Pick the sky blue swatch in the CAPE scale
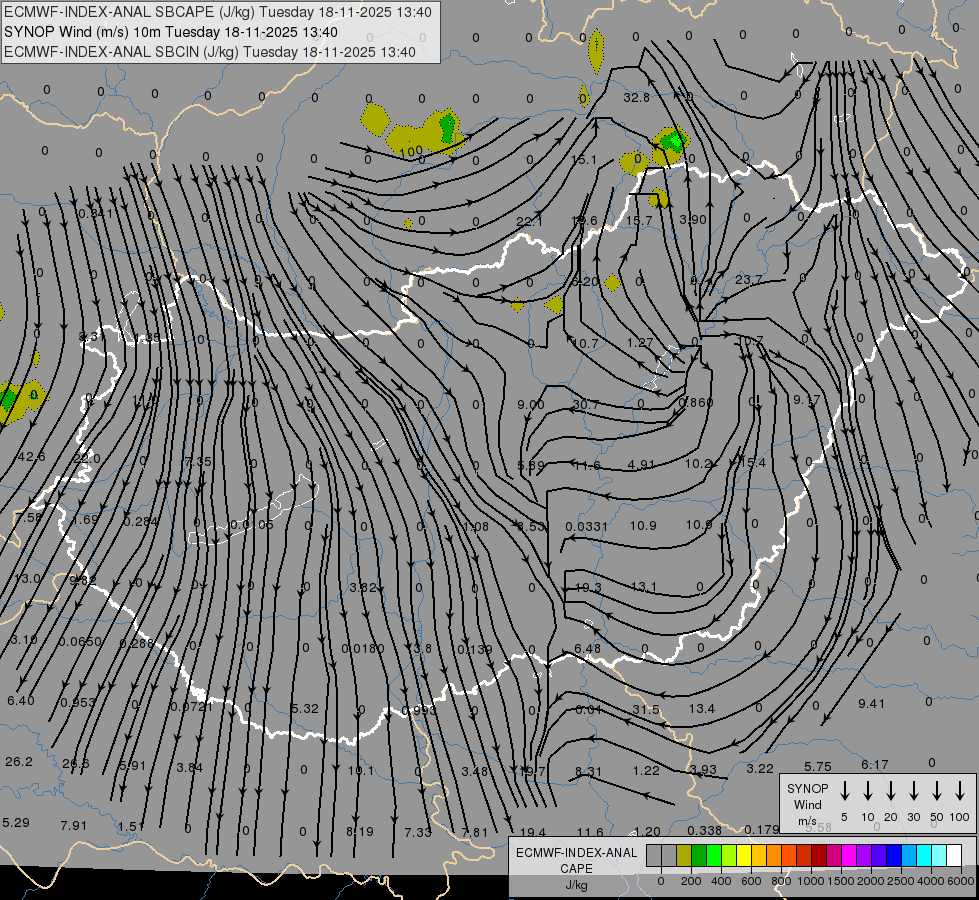The width and height of the screenshot is (979, 900). click(909, 855)
